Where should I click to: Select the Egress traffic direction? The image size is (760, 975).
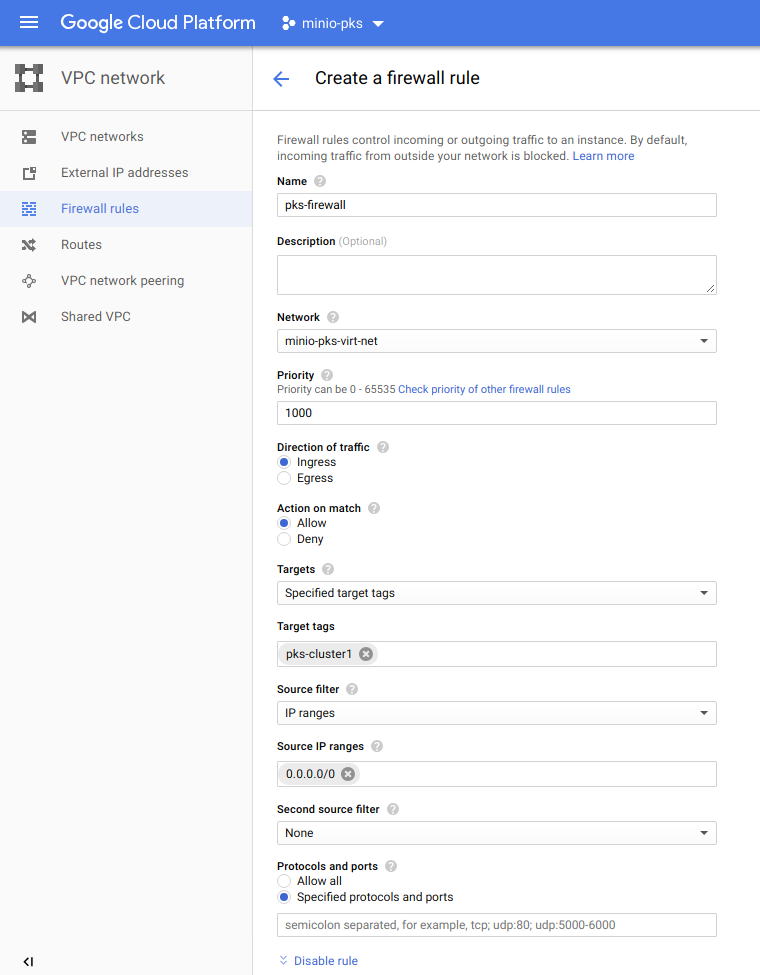tap(284, 479)
